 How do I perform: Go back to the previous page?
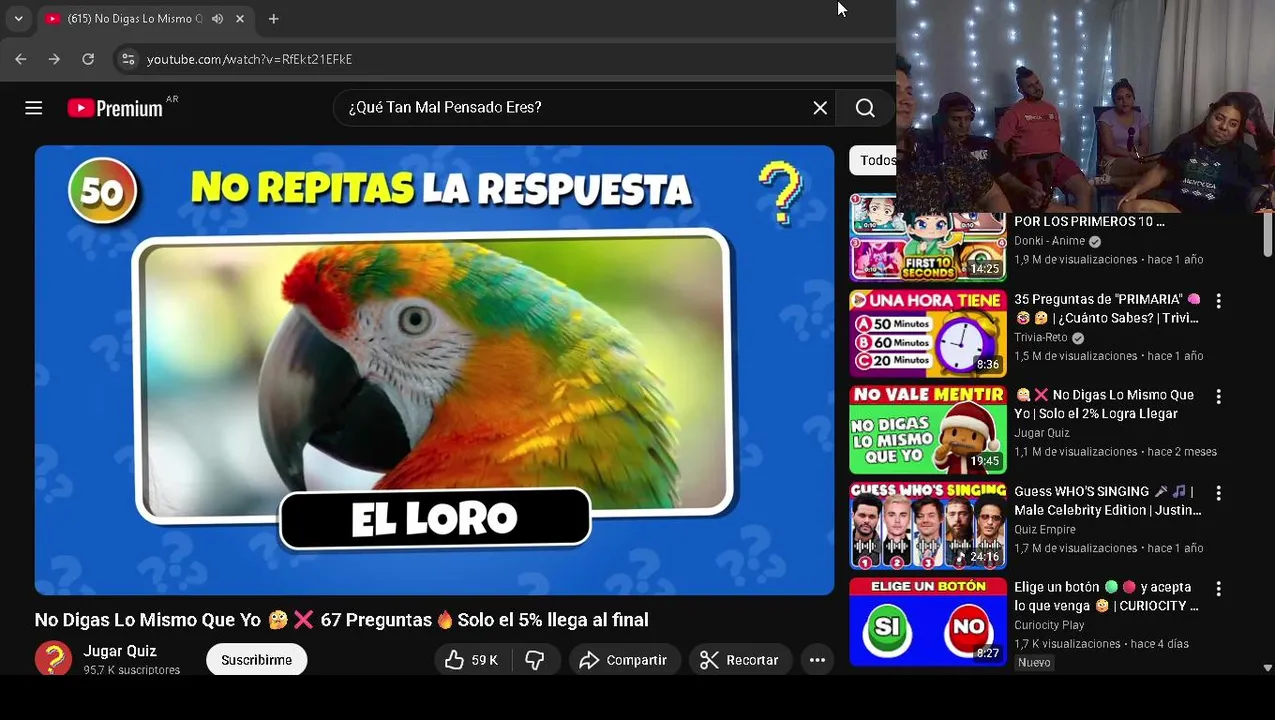[x=21, y=59]
